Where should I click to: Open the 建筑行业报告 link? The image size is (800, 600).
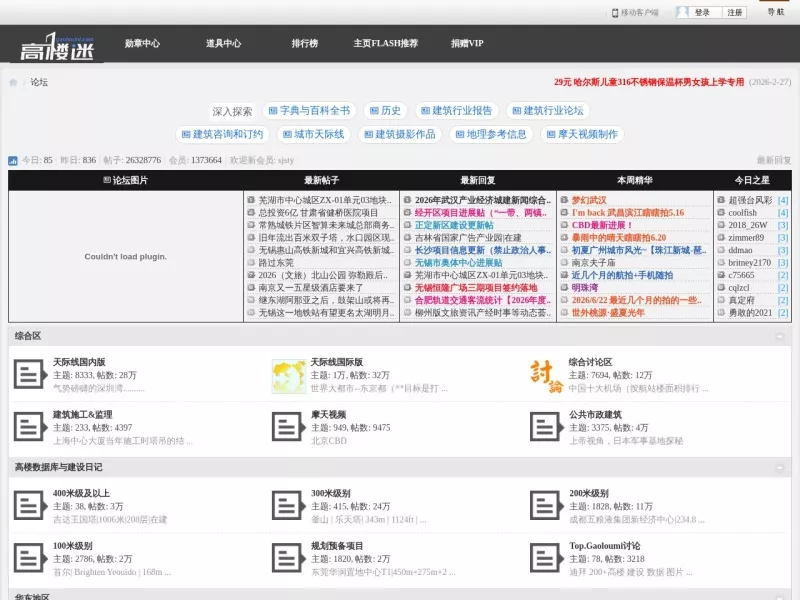[456, 111]
